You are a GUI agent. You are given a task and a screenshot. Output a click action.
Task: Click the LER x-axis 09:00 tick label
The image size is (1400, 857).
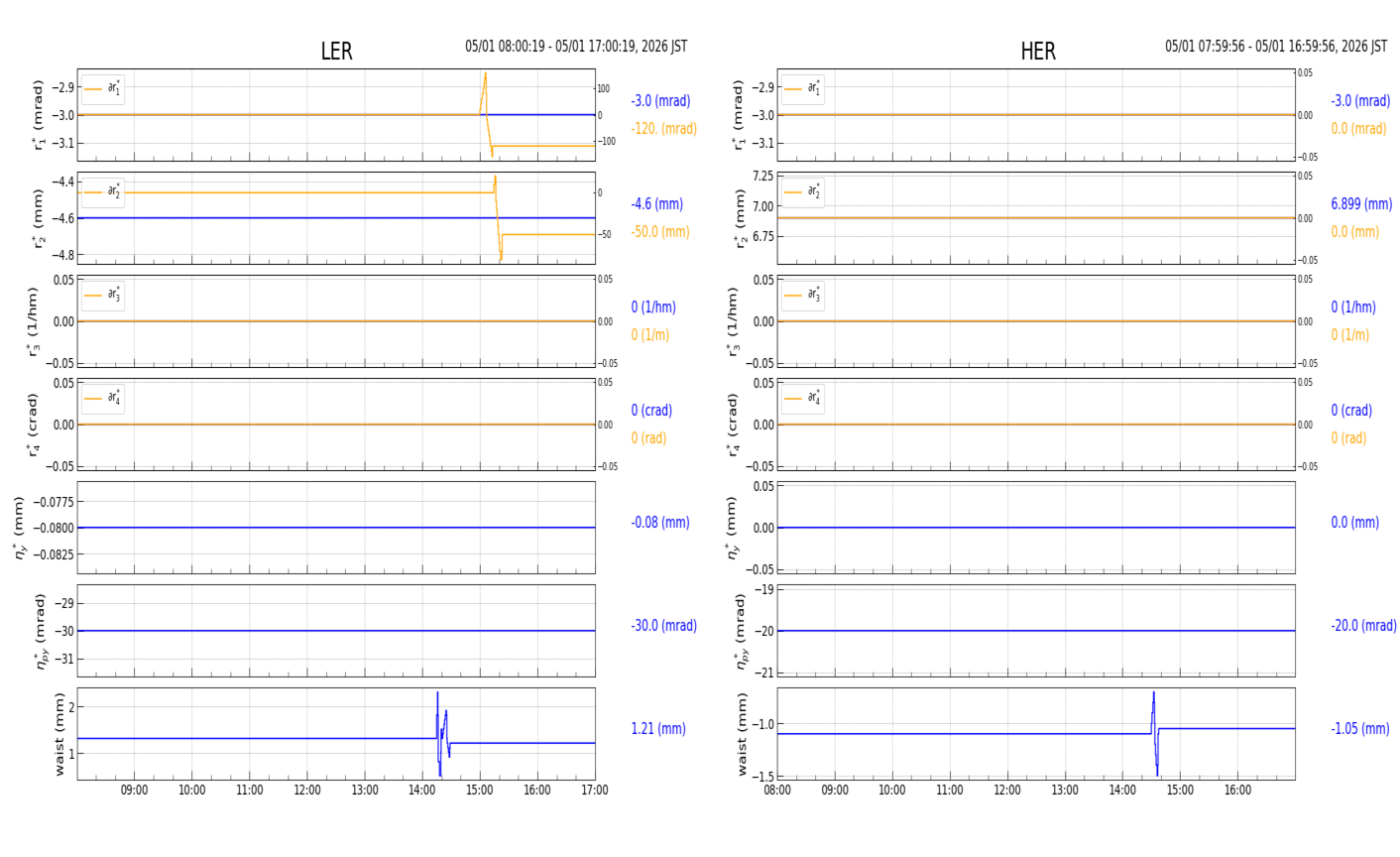(x=134, y=791)
